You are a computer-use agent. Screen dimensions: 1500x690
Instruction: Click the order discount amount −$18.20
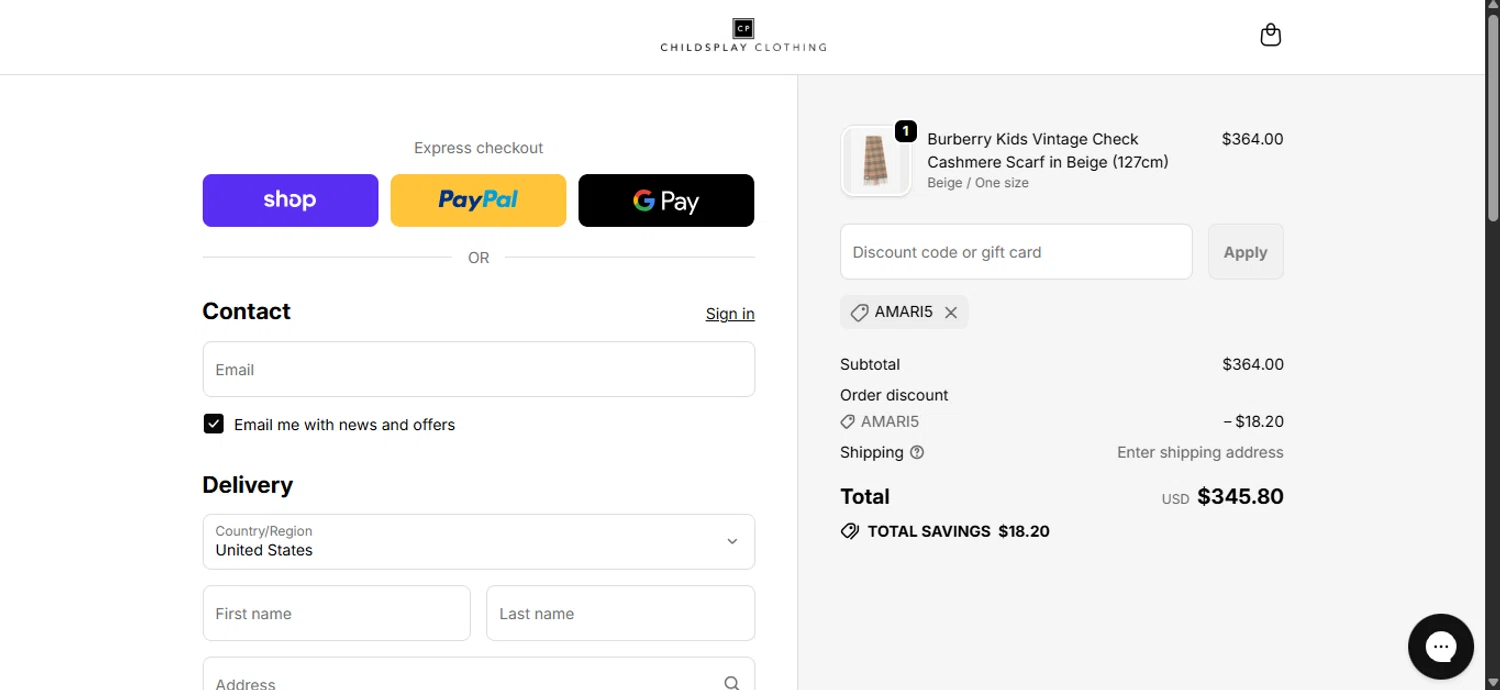pos(1253,422)
